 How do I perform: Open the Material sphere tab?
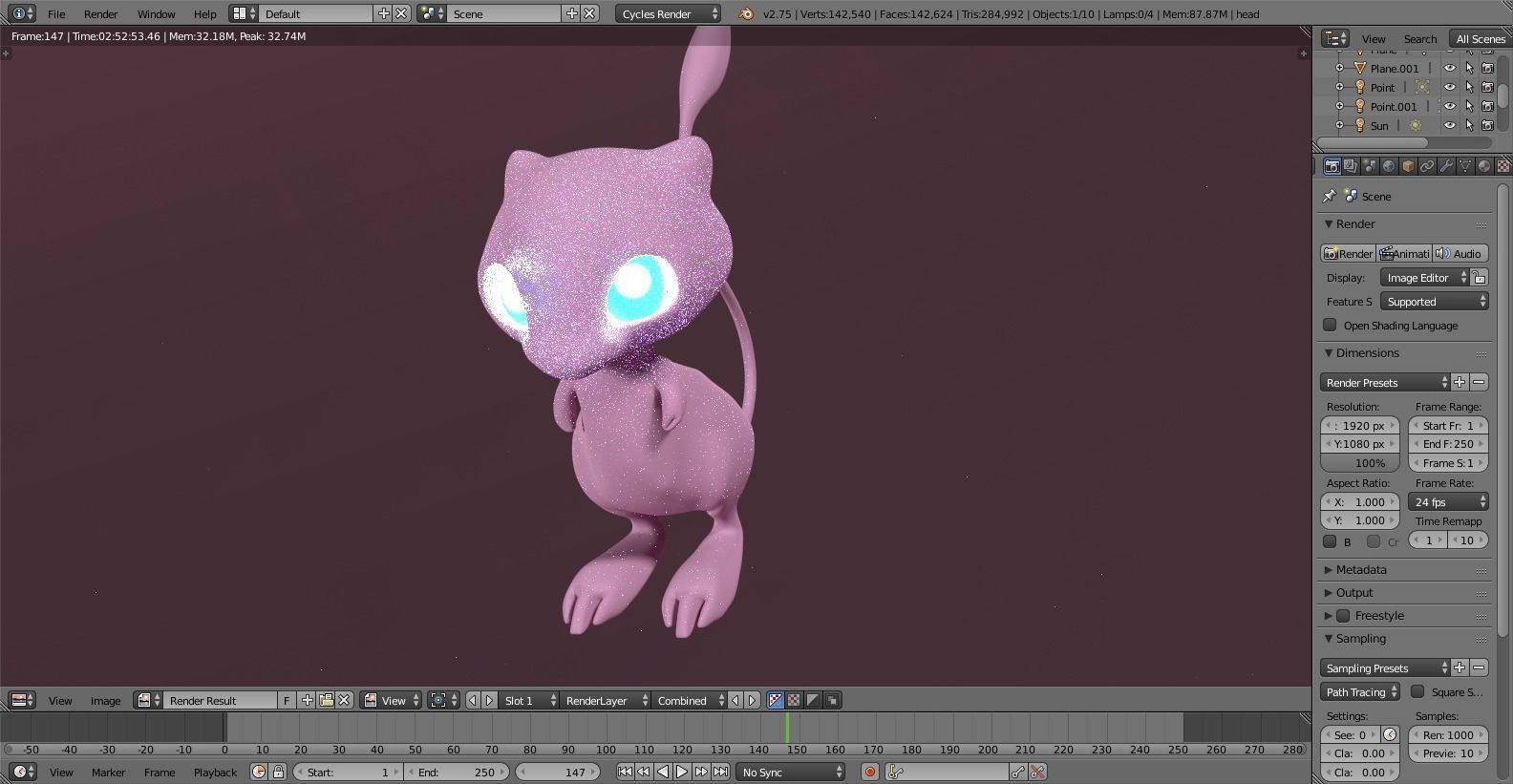click(1484, 166)
